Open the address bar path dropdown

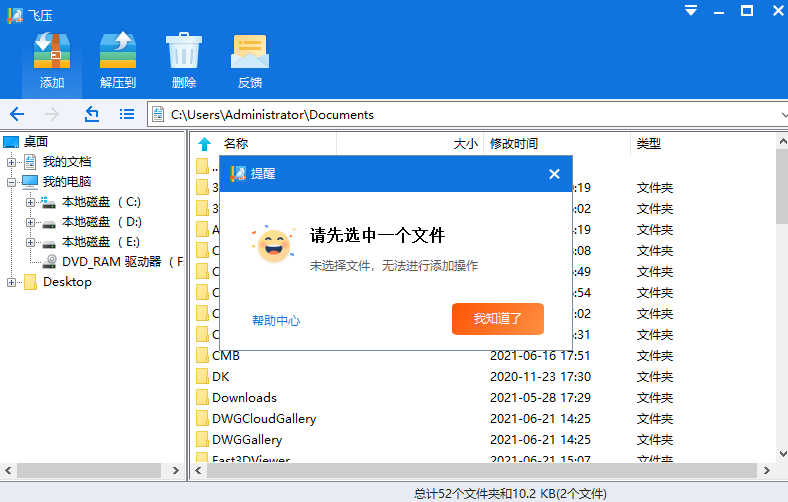[783, 115]
